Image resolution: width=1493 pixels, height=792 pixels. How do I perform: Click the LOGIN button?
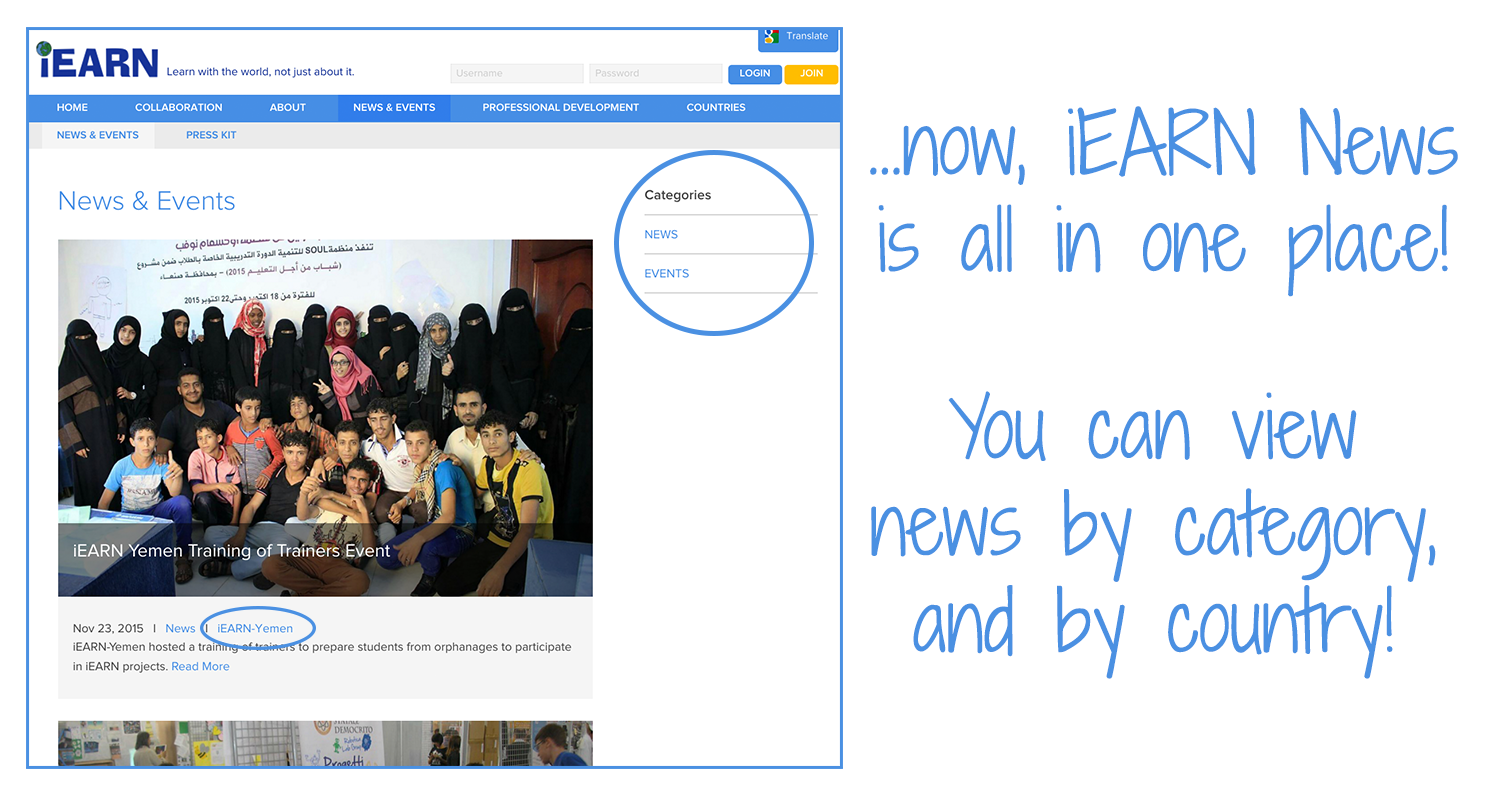755,73
